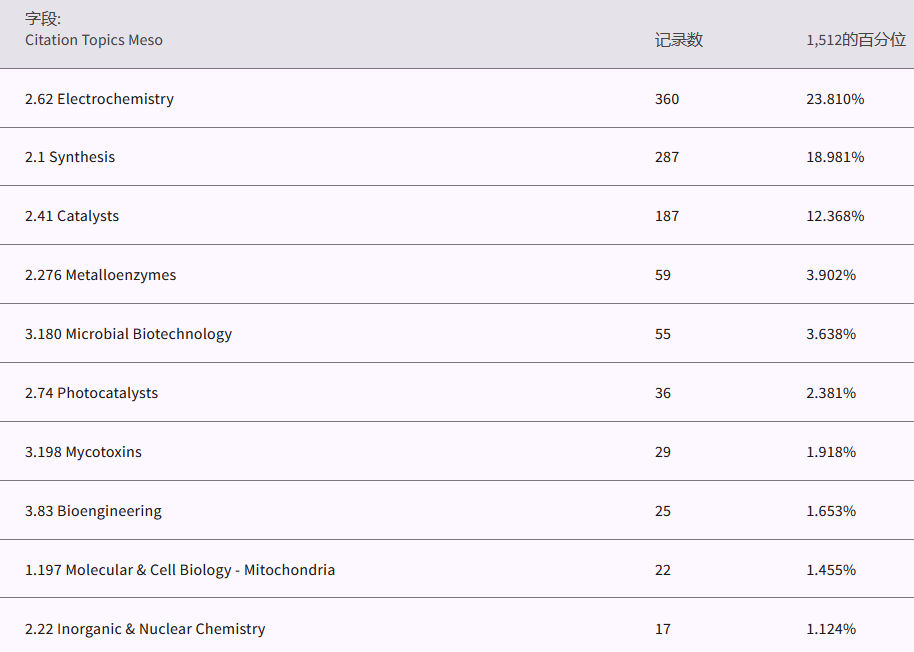Click 2.22 Inorganic & Nuclear Chemistry
This screenshot has height=652, width=914.
point(145,629)
